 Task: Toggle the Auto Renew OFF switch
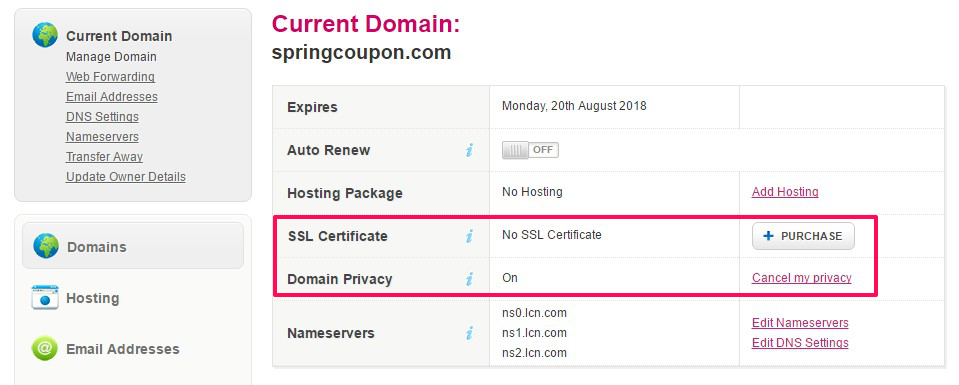click(x=530, y=150)
